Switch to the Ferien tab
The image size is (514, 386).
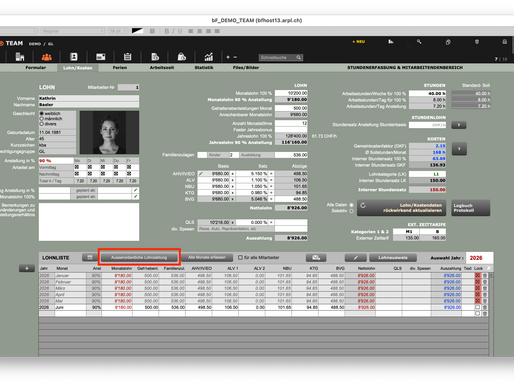[120, 68]
